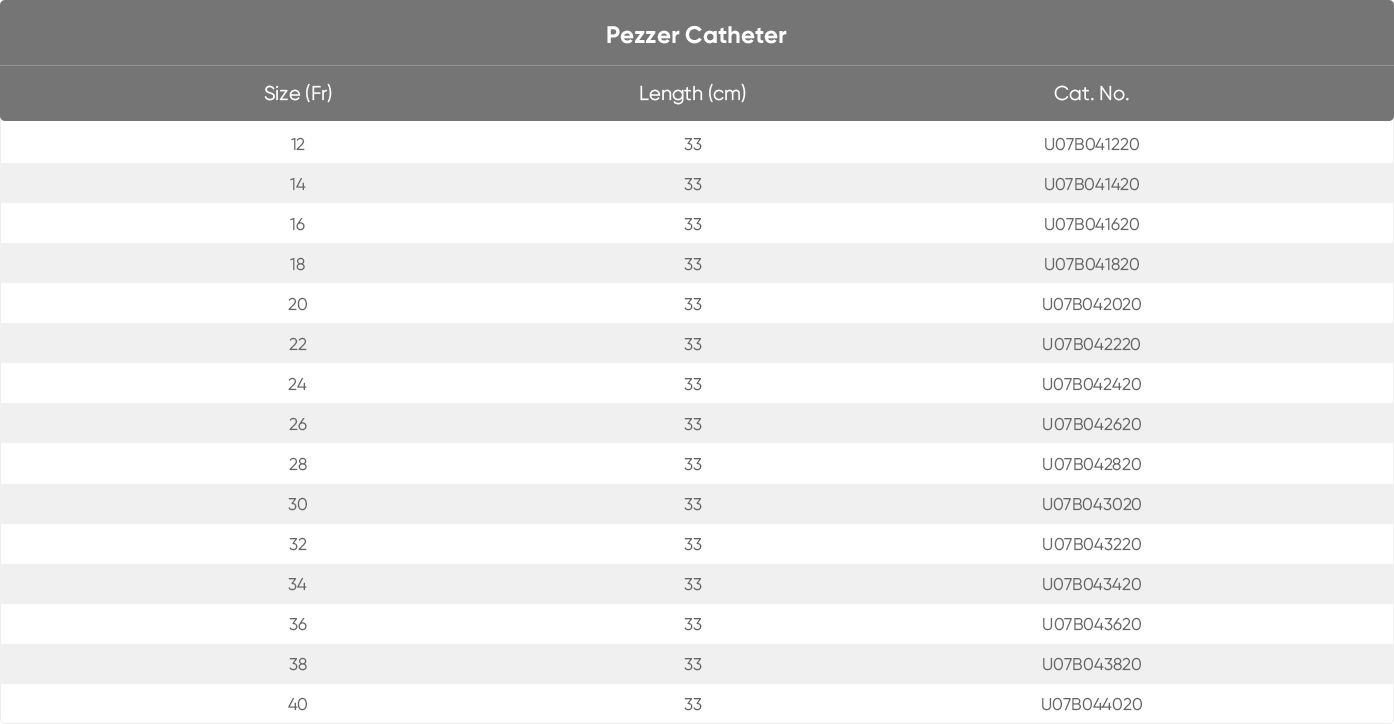Select the size 36 cell
This screenshot has height=724, width=1394.
297,624
